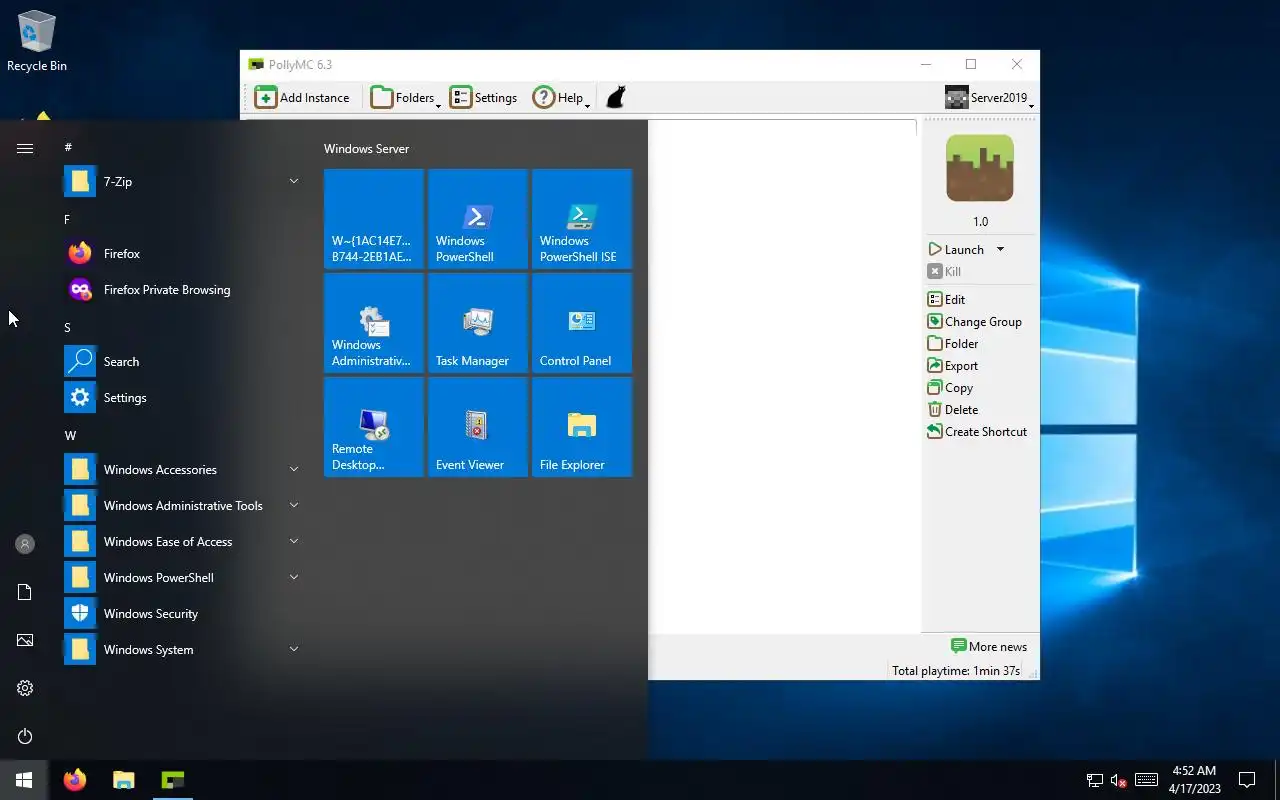
Task: Expand Windows PowerShell folder in app list
Action: tap(184, 577)
